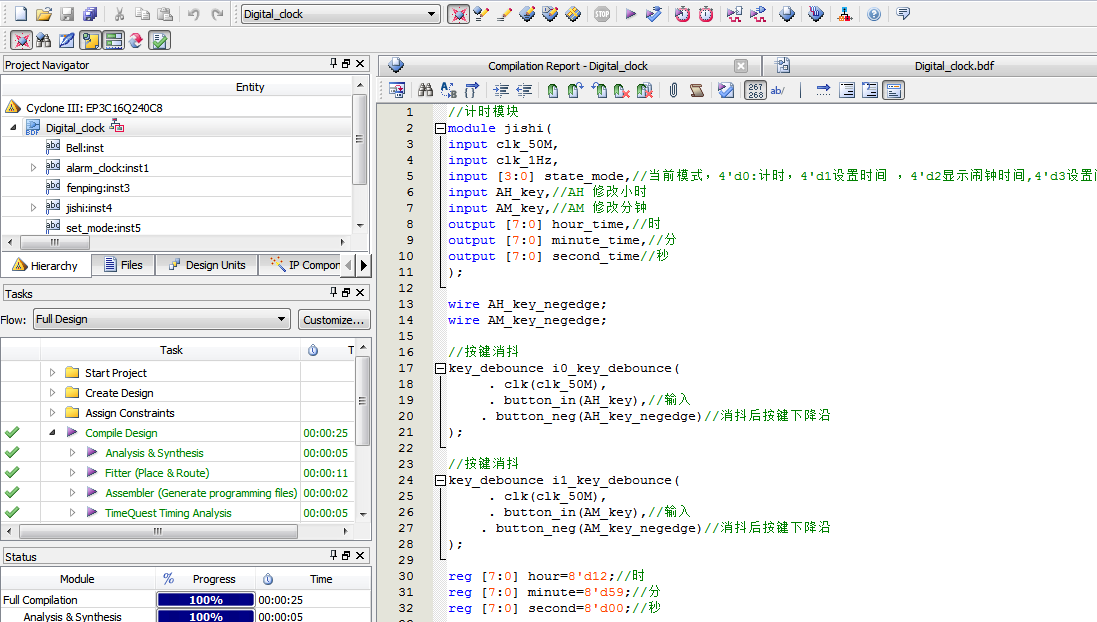This screenshot has width=1097, height=622.
Task: Switch to the Hierarchy tab
Action: click(x=45, y=266)
